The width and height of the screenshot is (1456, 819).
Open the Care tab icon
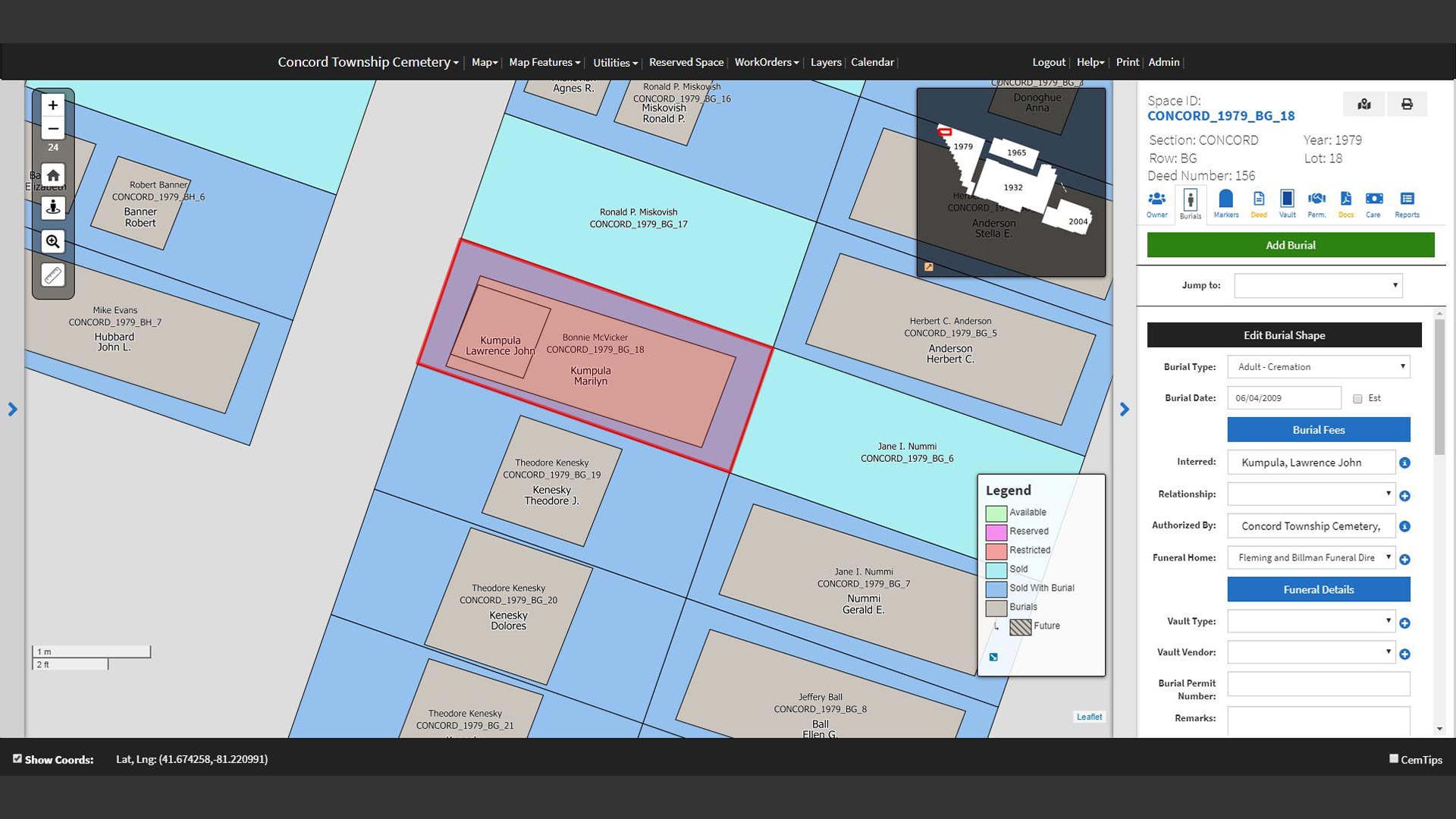point(1373,204)
